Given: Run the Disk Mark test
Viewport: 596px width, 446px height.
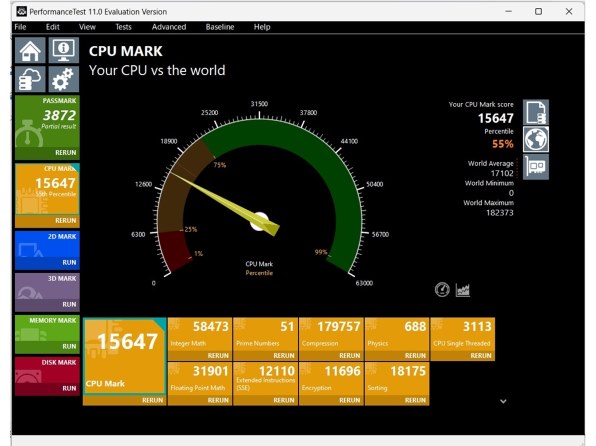Looking at the screenshot, I should tap(69, 388).
